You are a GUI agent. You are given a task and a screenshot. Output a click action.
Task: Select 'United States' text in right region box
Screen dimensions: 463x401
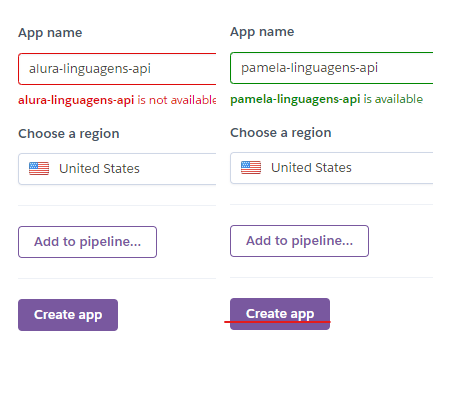(x=311, y=168)
